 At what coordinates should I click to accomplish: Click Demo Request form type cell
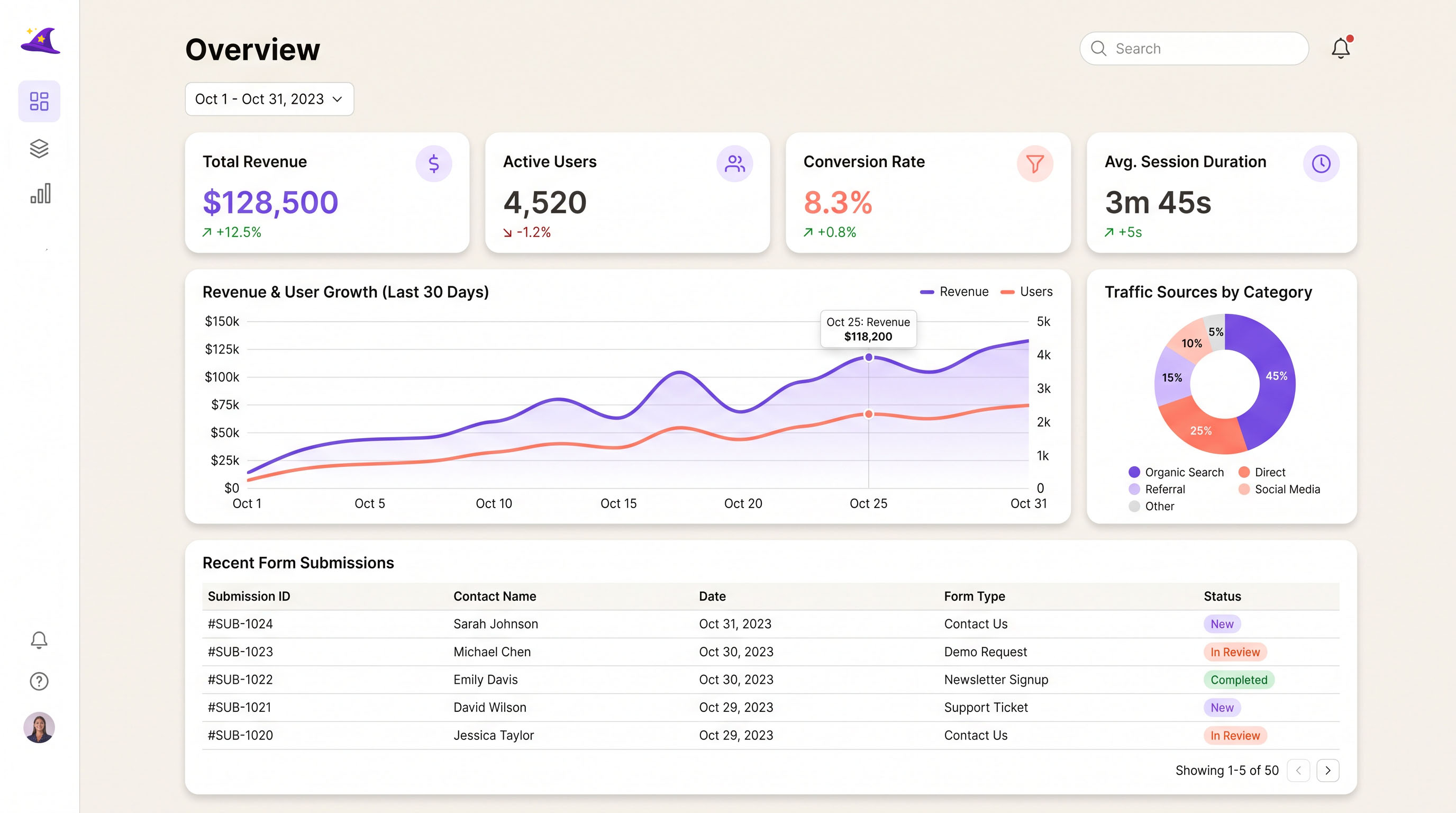tap(985, 652)
